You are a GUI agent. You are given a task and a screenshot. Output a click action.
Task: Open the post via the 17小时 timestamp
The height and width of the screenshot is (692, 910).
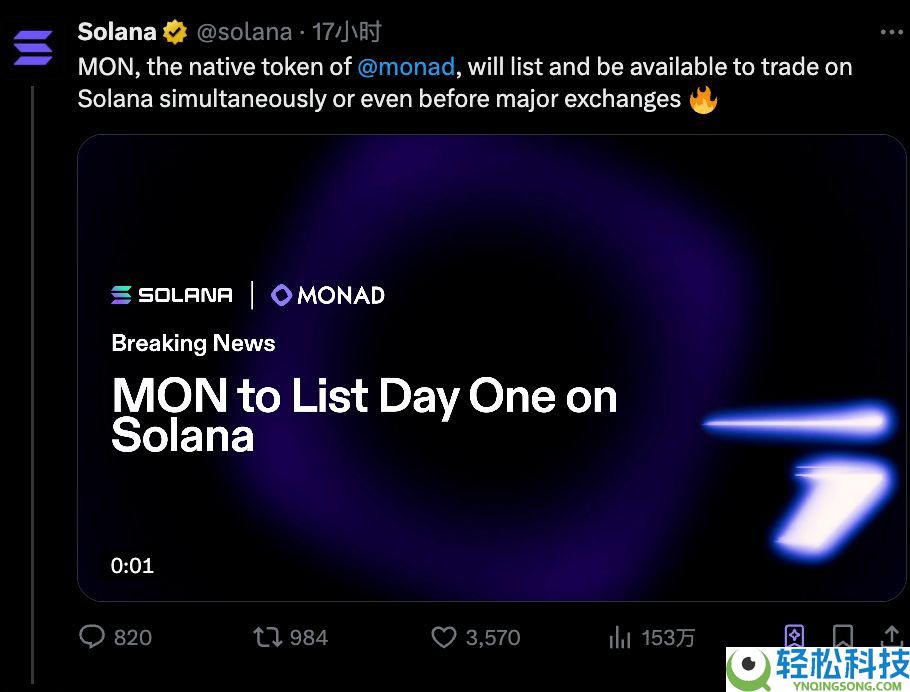345,31
